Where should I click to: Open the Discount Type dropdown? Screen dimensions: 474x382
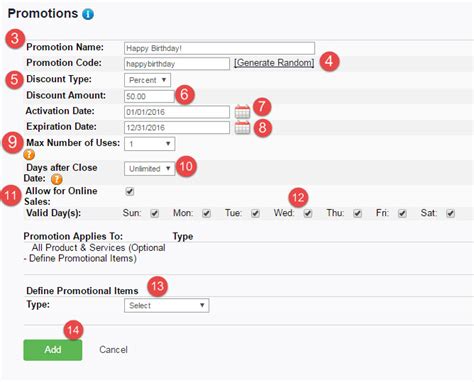click(147, 80)
